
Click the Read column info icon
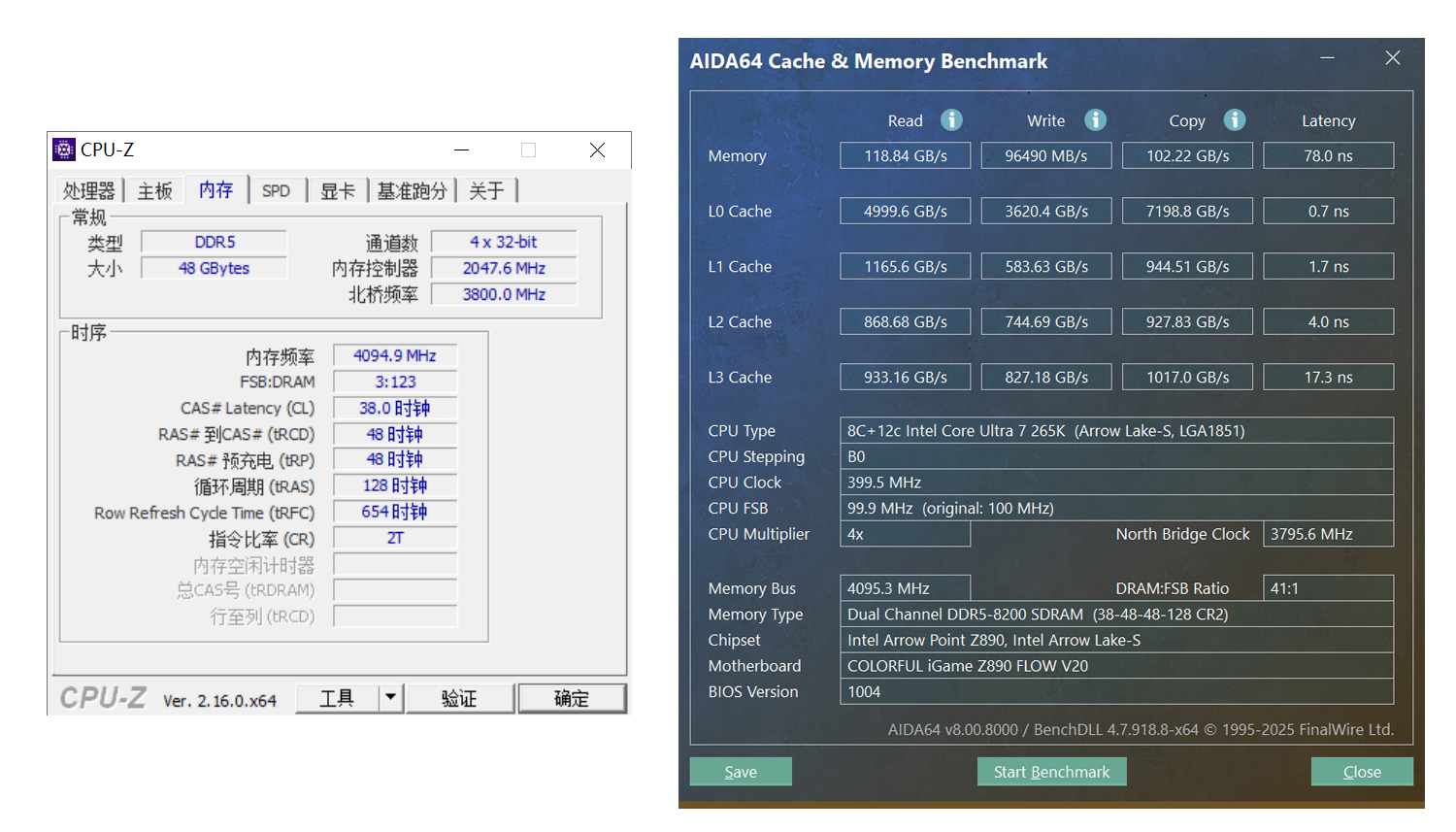pyautogui.click(x=951, y=119)
